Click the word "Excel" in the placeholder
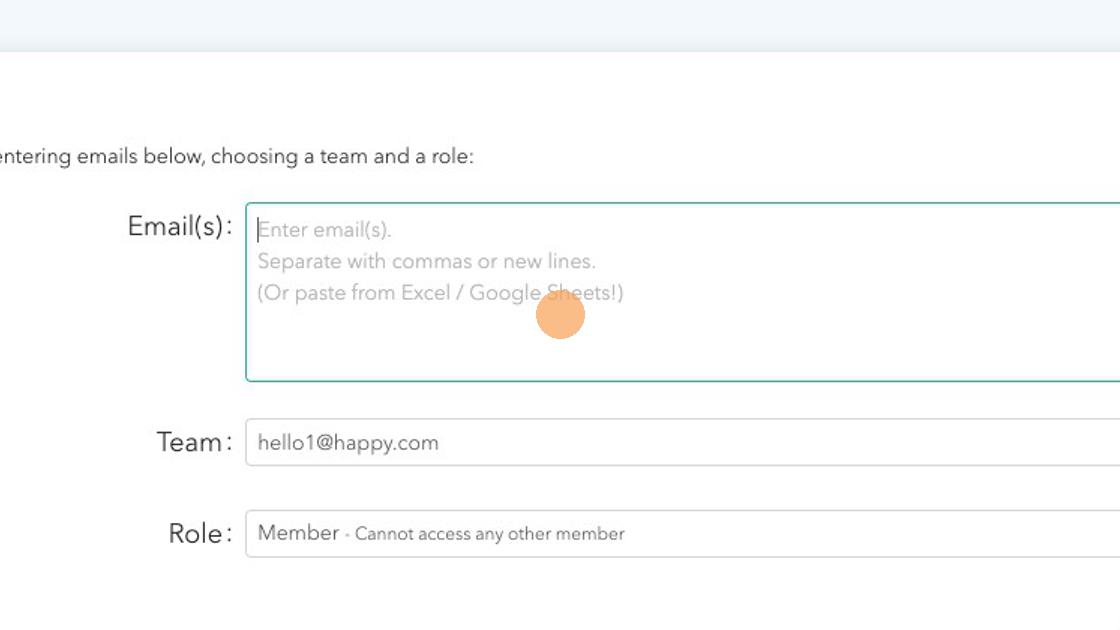 [425, 293]
